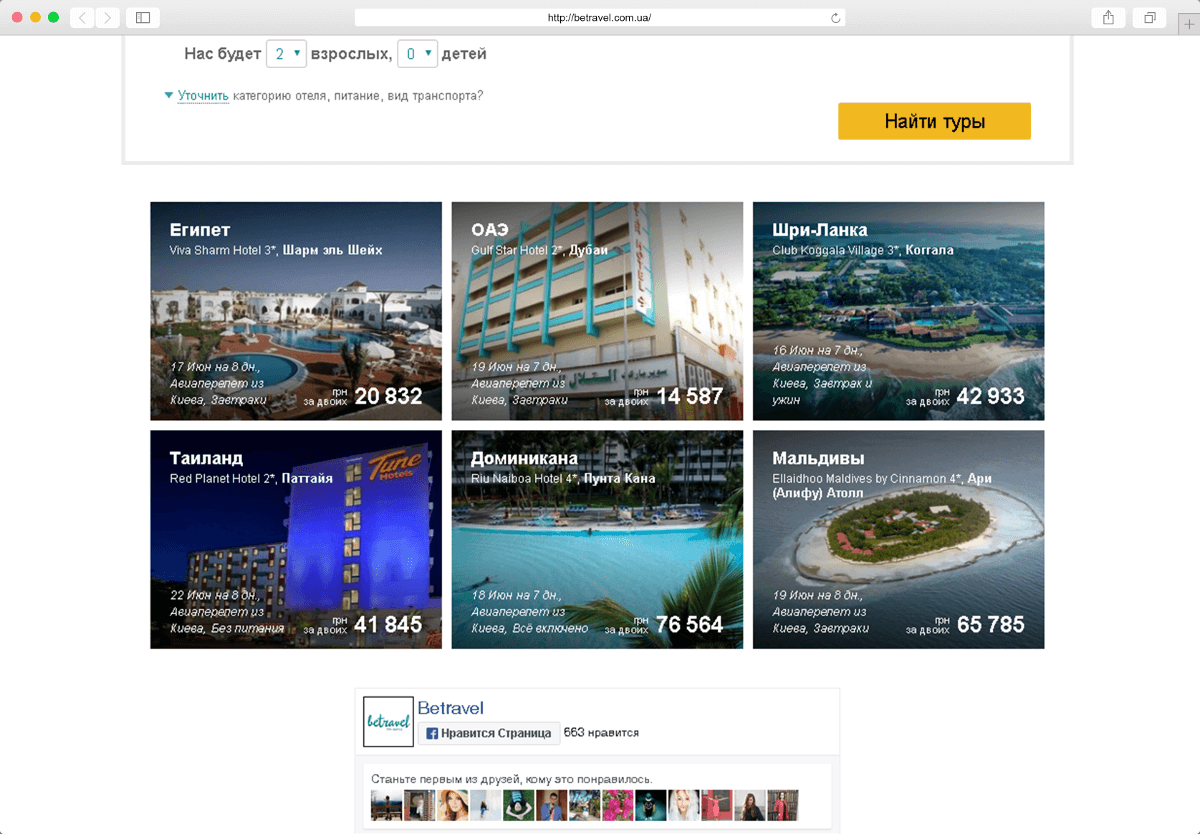
Task: Show all tabs overview icon
Action: coord(1150,18)
